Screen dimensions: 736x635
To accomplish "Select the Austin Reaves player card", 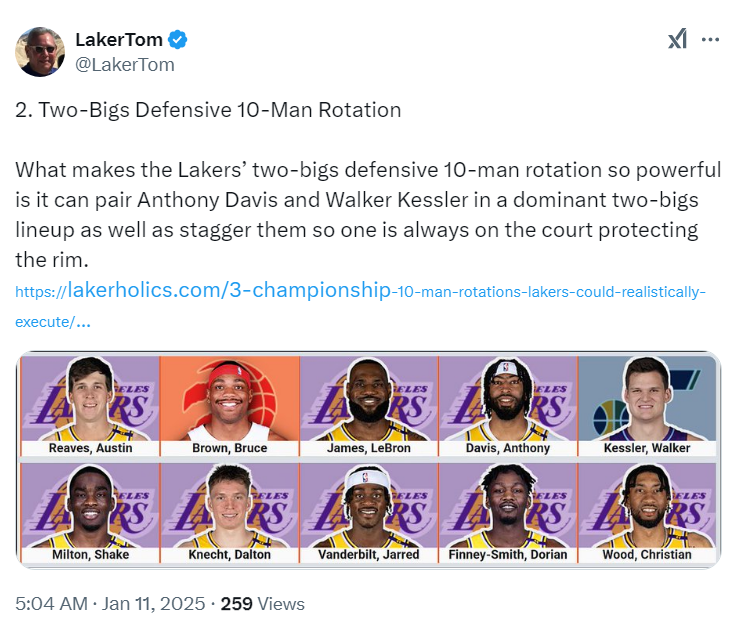I will (x=90, y=405).
